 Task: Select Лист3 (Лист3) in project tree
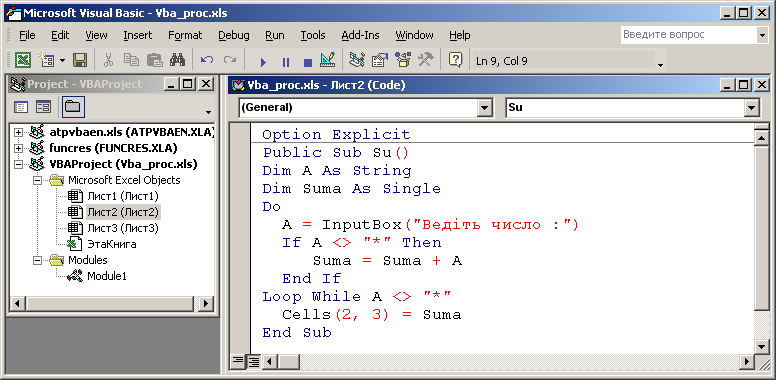coord(123,228)
